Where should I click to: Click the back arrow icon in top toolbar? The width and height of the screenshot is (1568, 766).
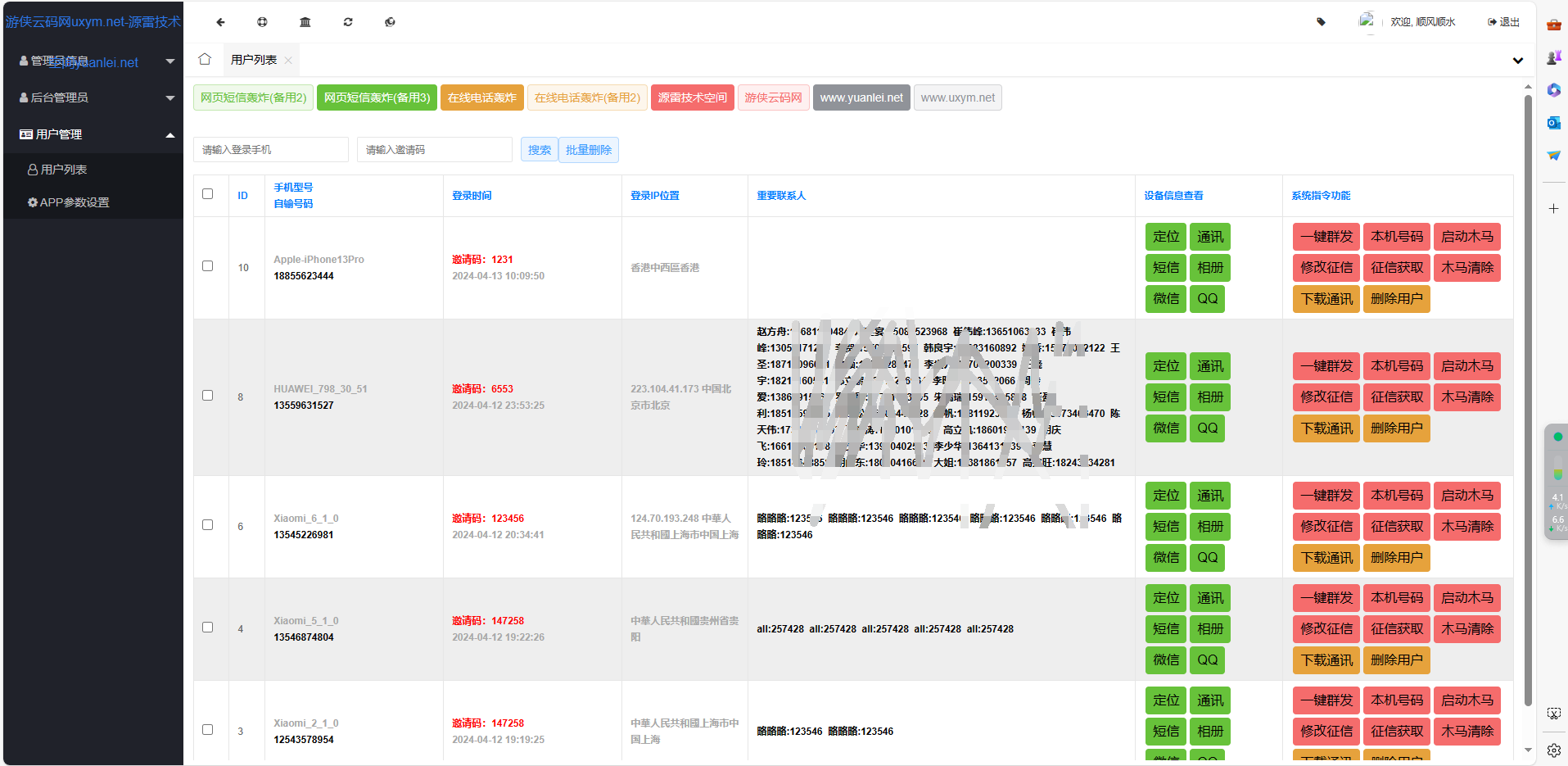pyautogui.click(x=220, y=22)
